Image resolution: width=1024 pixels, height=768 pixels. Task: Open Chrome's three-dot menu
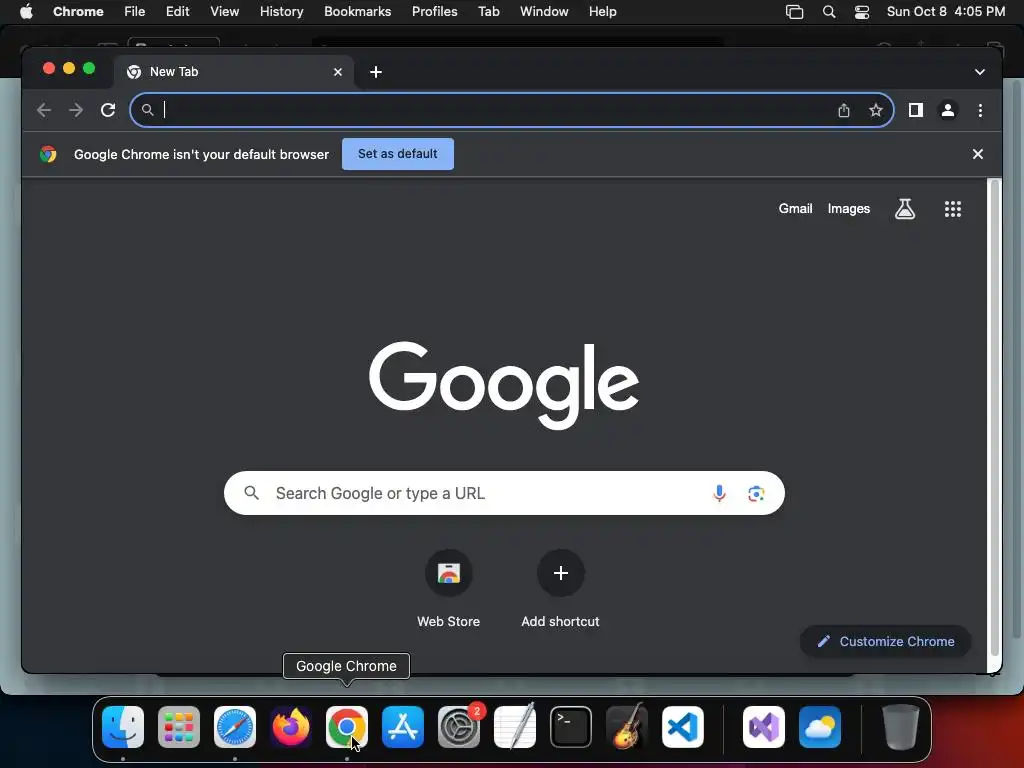(980, 110)
